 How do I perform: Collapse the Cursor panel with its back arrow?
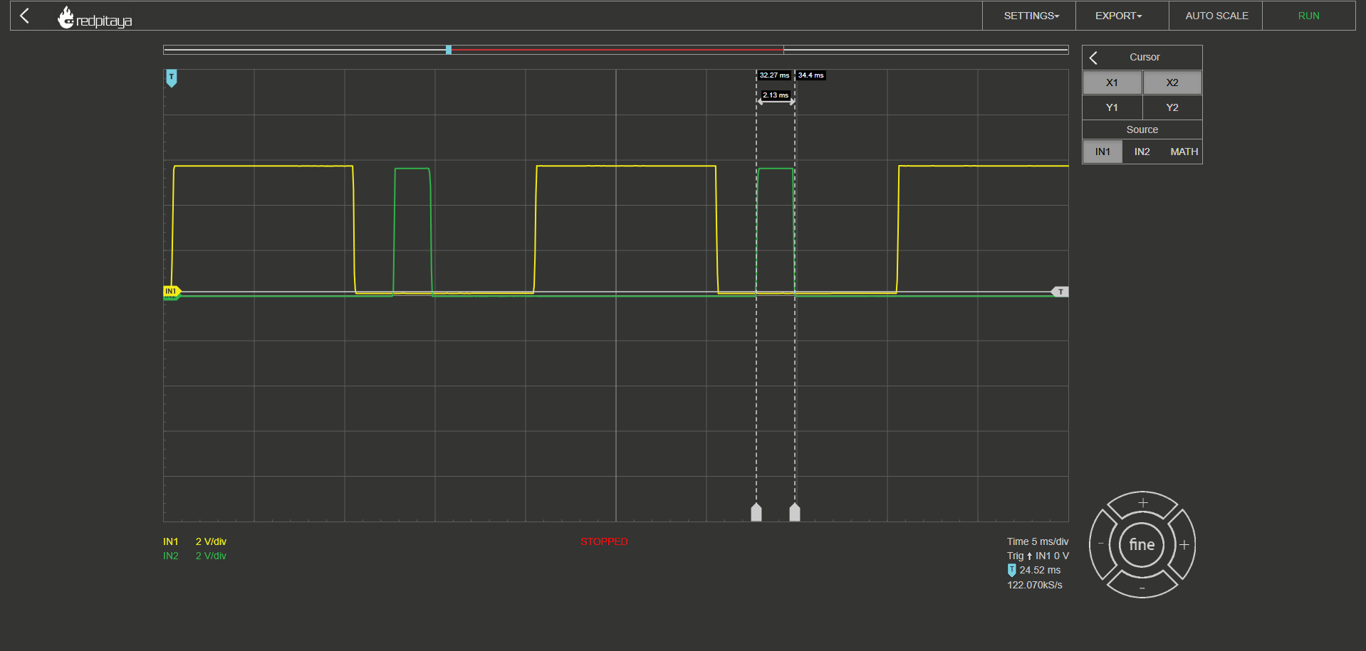pyautogui.click(x=1093, y=58)
